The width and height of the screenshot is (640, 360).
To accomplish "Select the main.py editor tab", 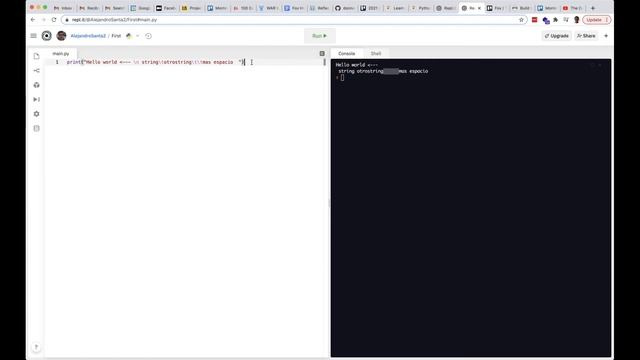I will coord(60,53).
